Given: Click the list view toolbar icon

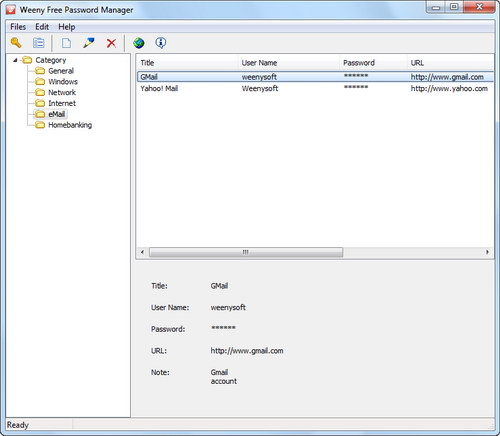Looking at the screenshot, I should pyautogui.click(x=38, y=43).
